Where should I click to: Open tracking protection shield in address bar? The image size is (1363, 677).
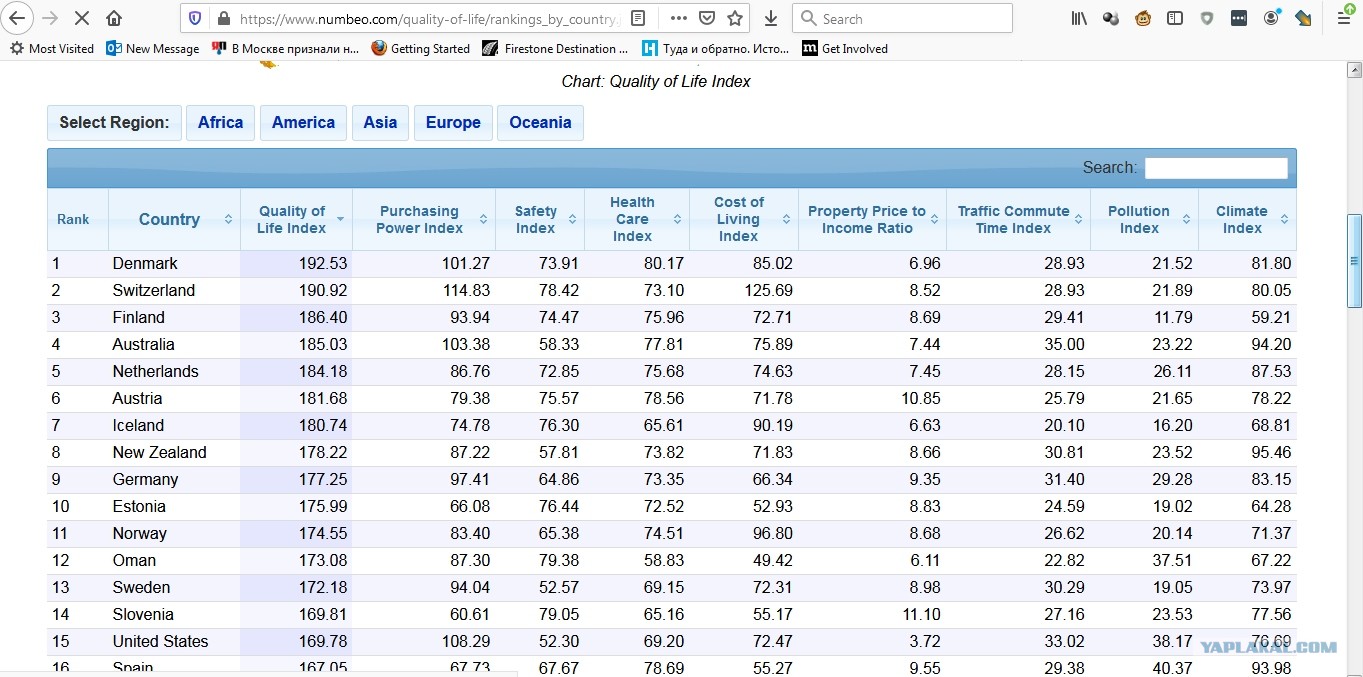(196, 18)
